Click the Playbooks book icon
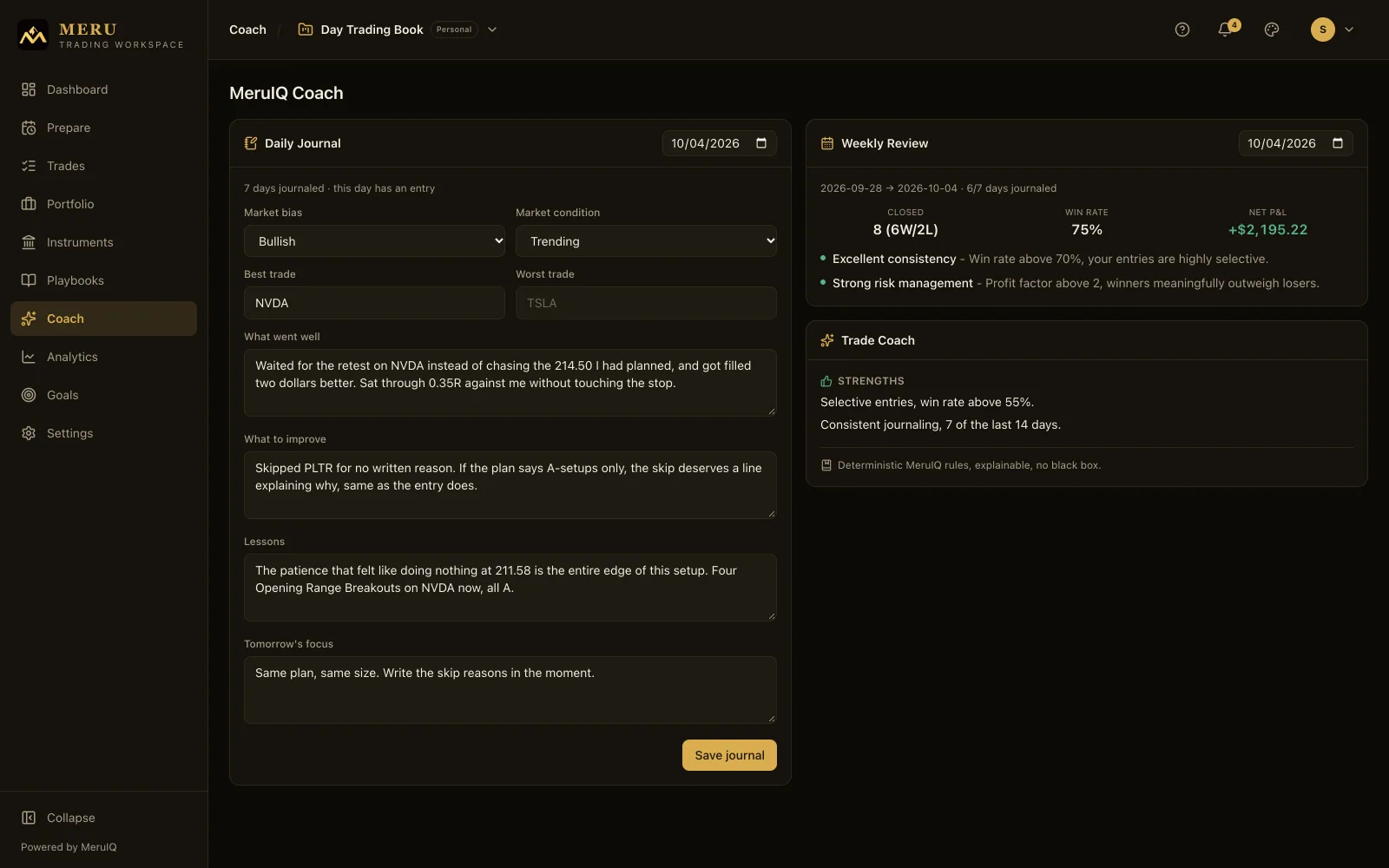 click(x=29, y=280)
